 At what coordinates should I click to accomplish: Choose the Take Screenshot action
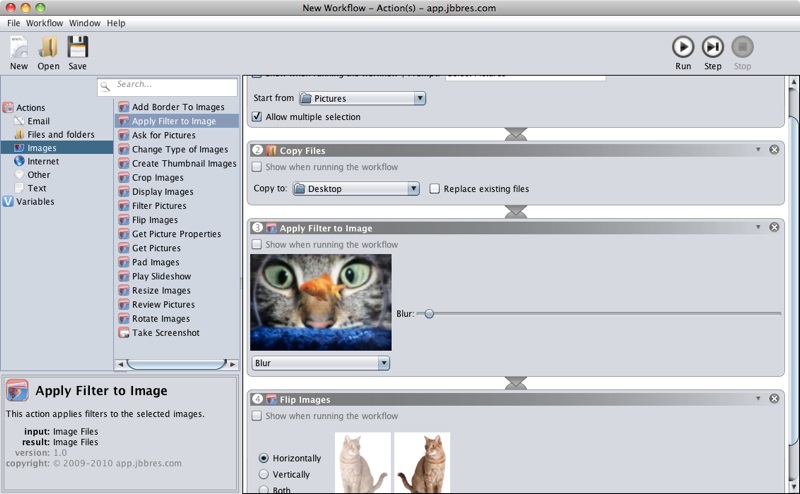[165, 333]
